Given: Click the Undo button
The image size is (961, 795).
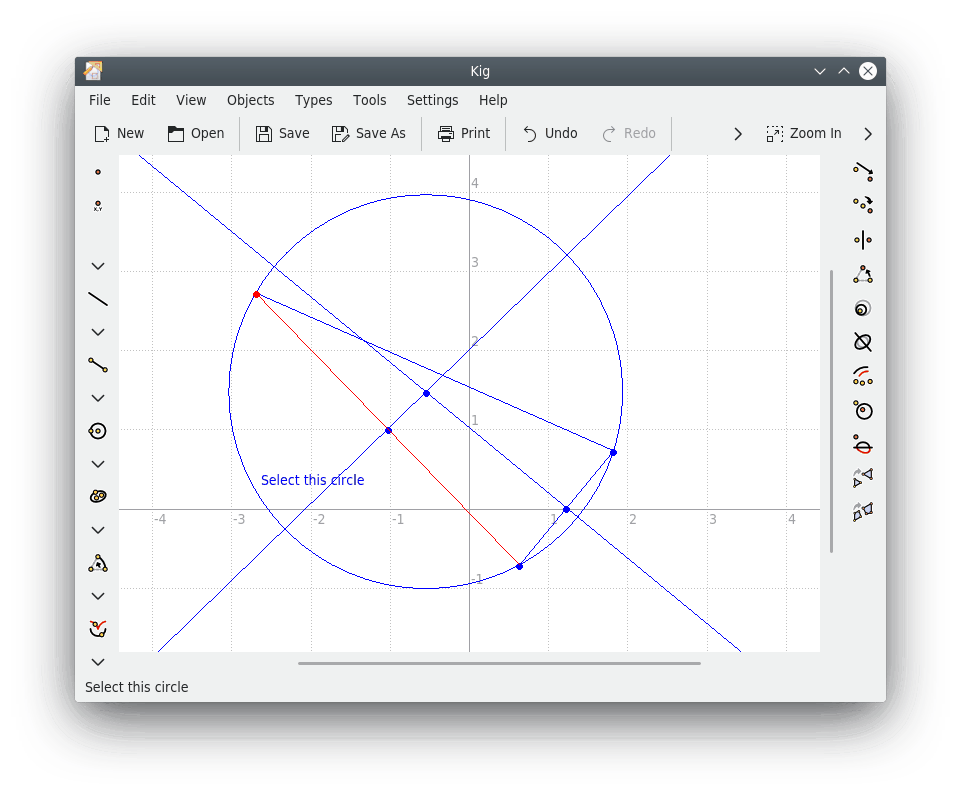Looking at the screenshot, I should 550,134.
